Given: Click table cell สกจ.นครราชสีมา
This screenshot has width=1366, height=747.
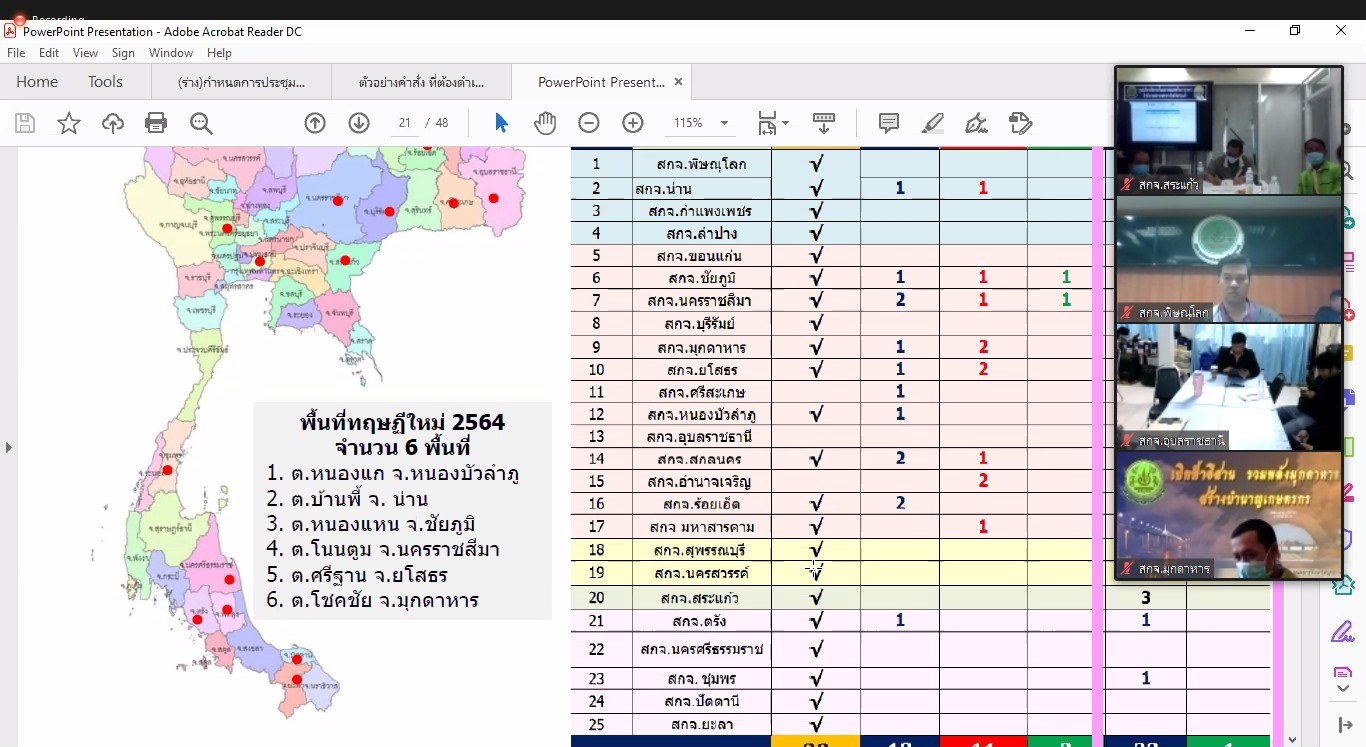Looking at the screenshot, I should (x=700, y=300).
